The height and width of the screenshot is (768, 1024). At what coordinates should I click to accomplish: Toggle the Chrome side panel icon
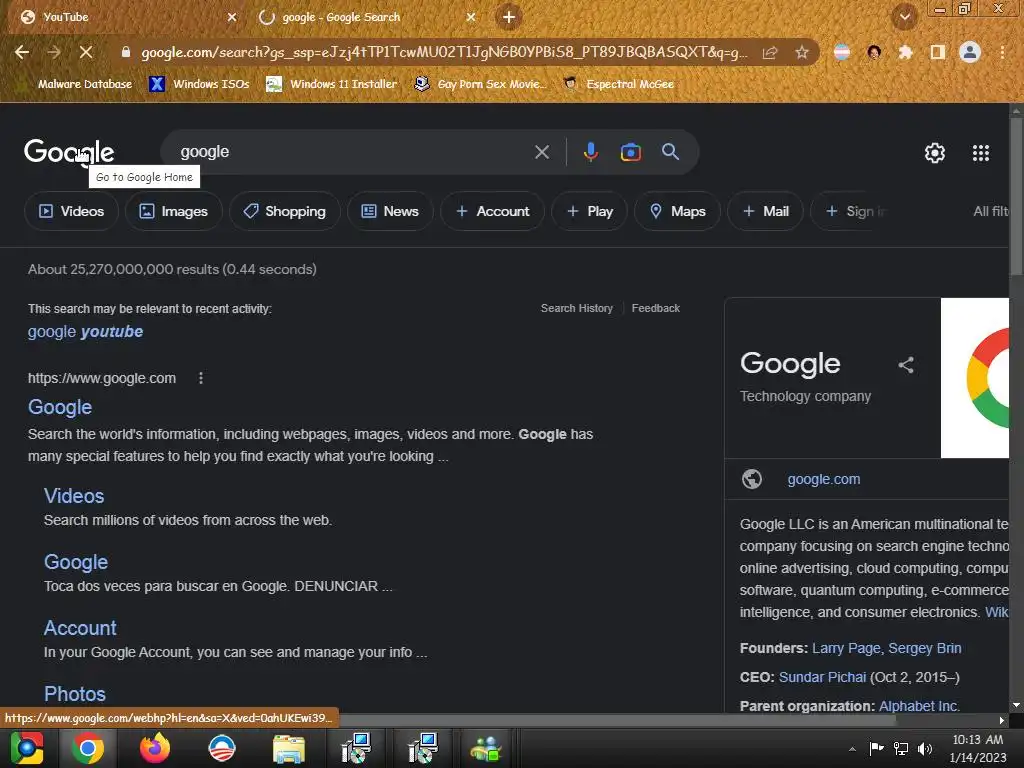pyautogui.click(x=938, y=52)
